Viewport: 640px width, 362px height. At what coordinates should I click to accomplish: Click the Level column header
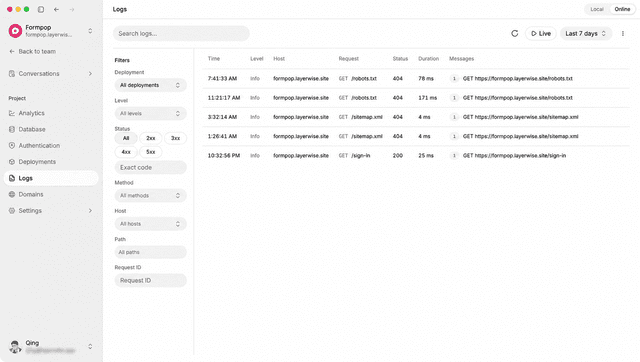(256, 59)
